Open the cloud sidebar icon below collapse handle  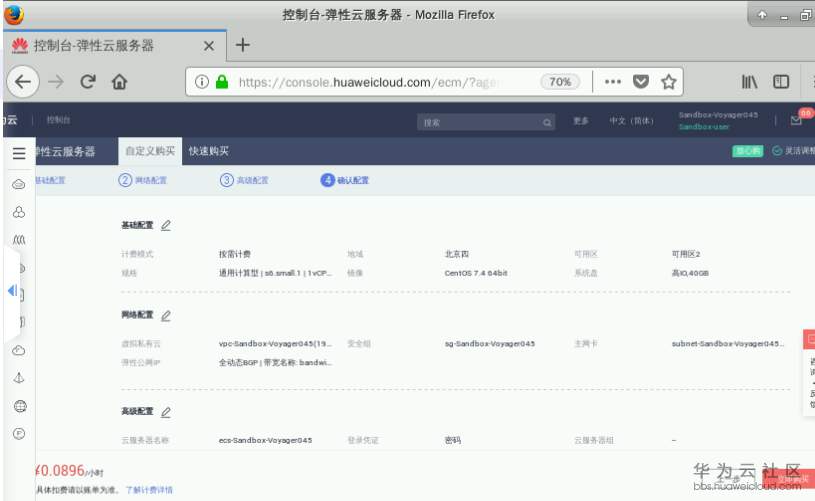click(19, 350)
